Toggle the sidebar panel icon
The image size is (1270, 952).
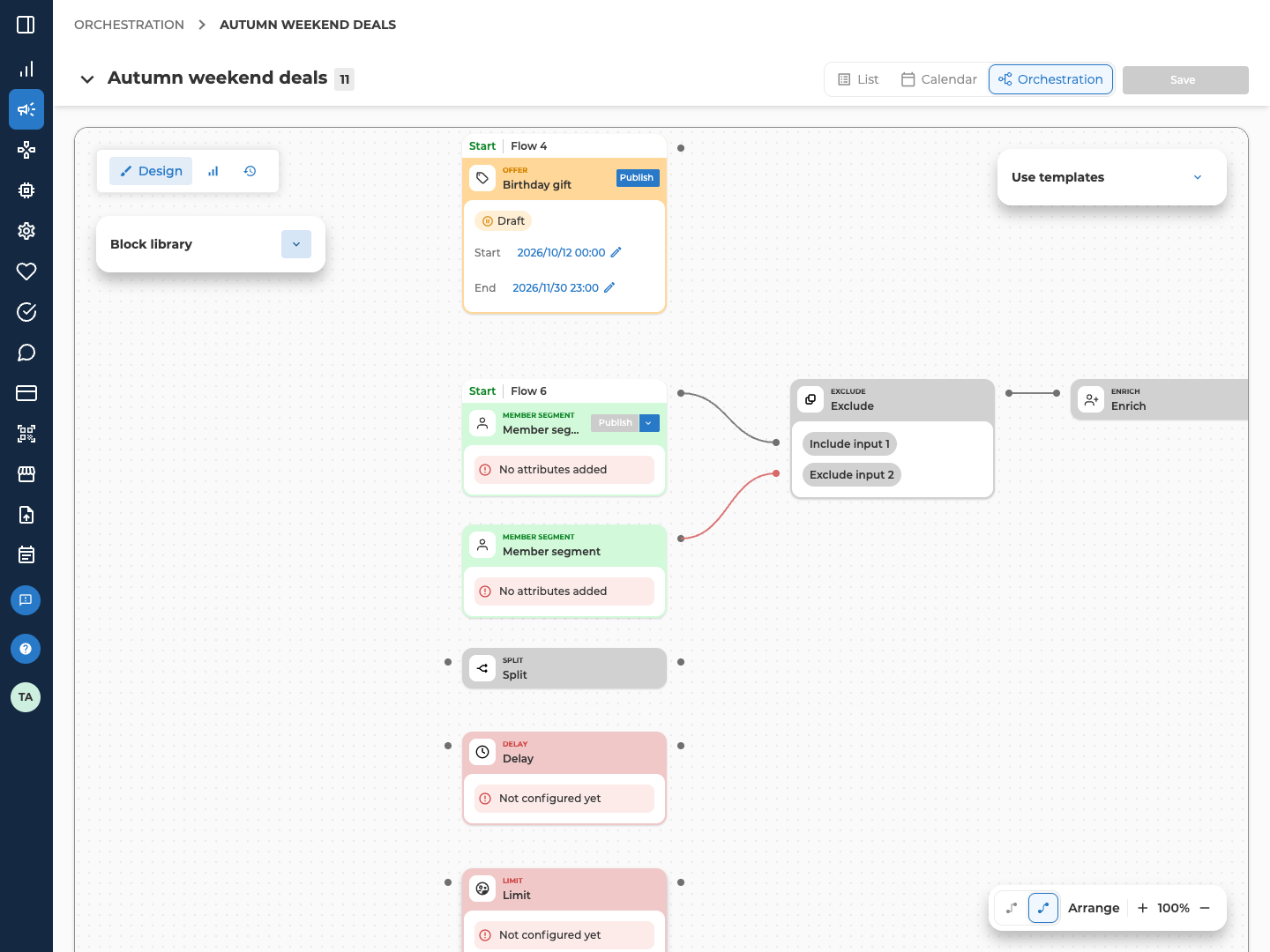[26, 25]
